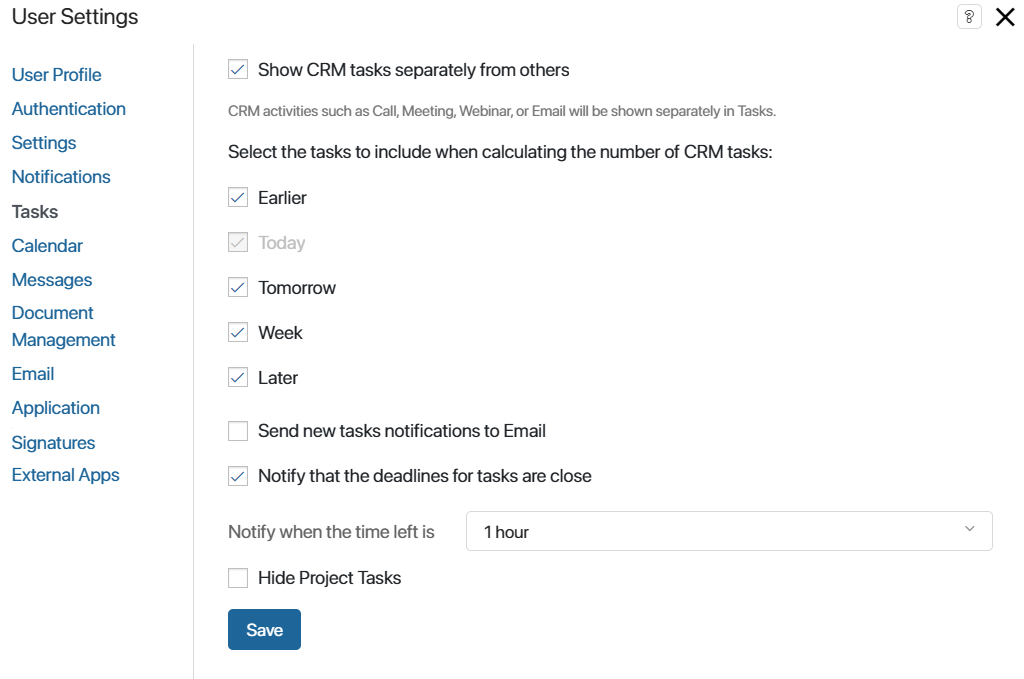This screenshot has height=679, width=1024.
Task: Open the help question mark icon
Action: pyautogui.click(x=969, y=17)
